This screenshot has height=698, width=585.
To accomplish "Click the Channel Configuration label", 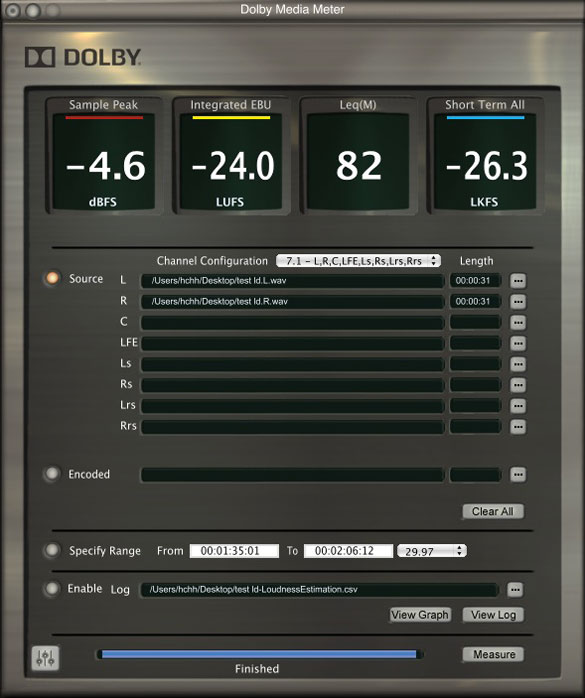I will point(212,261).
